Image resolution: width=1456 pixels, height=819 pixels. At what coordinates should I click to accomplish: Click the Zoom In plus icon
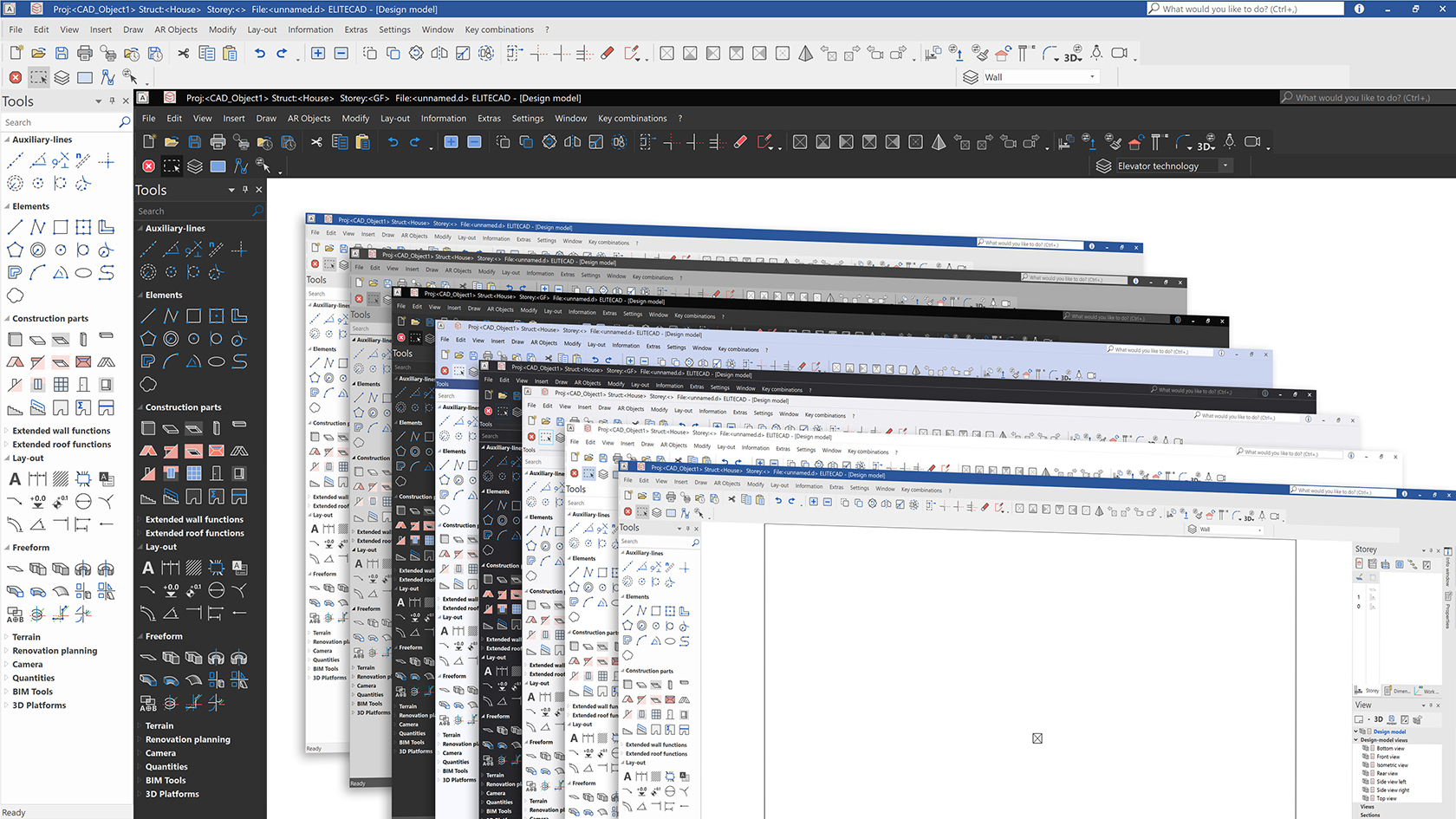[317, 54]
